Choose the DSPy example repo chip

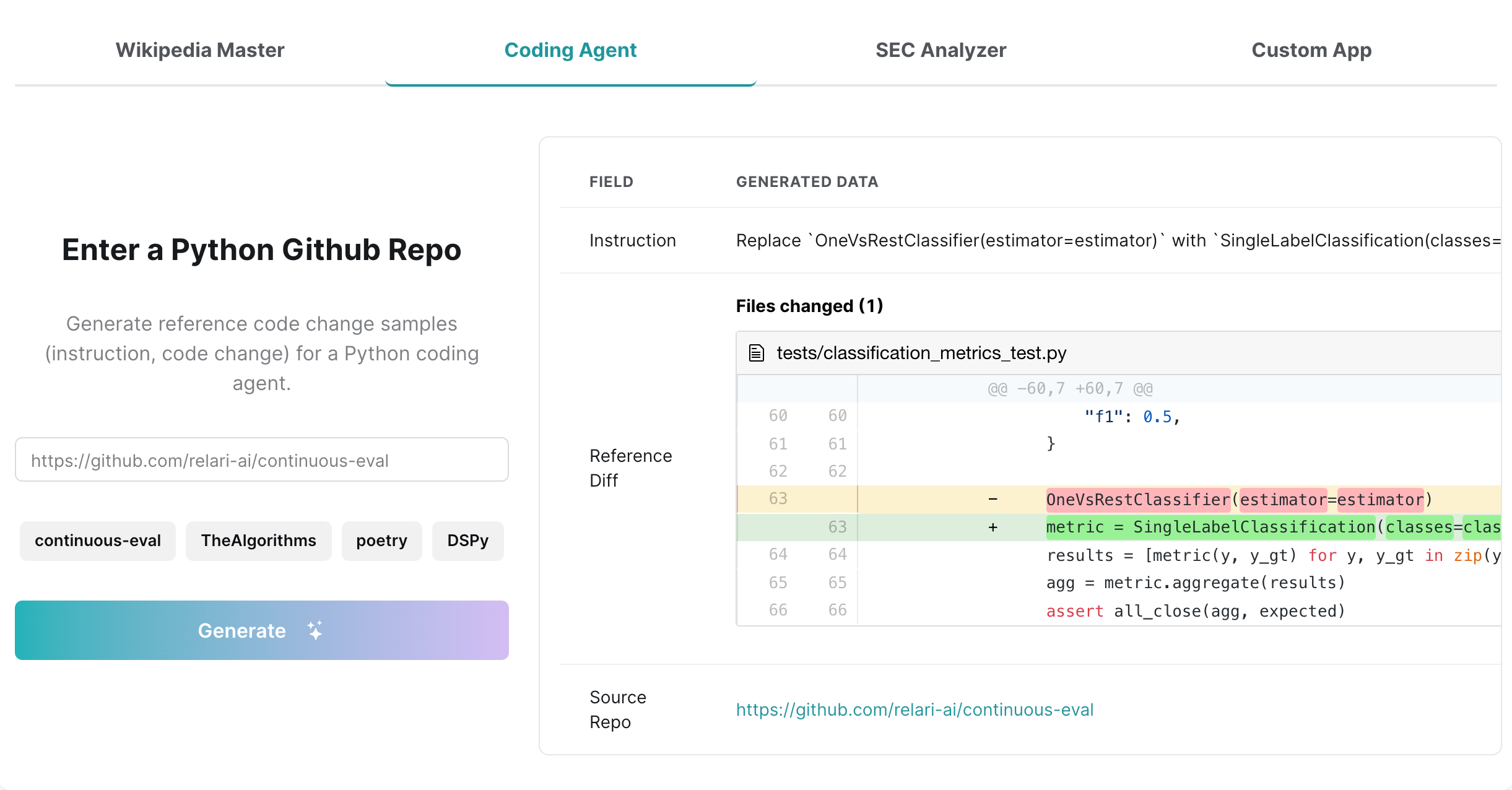pyautogui.click(x=467, y=540)
